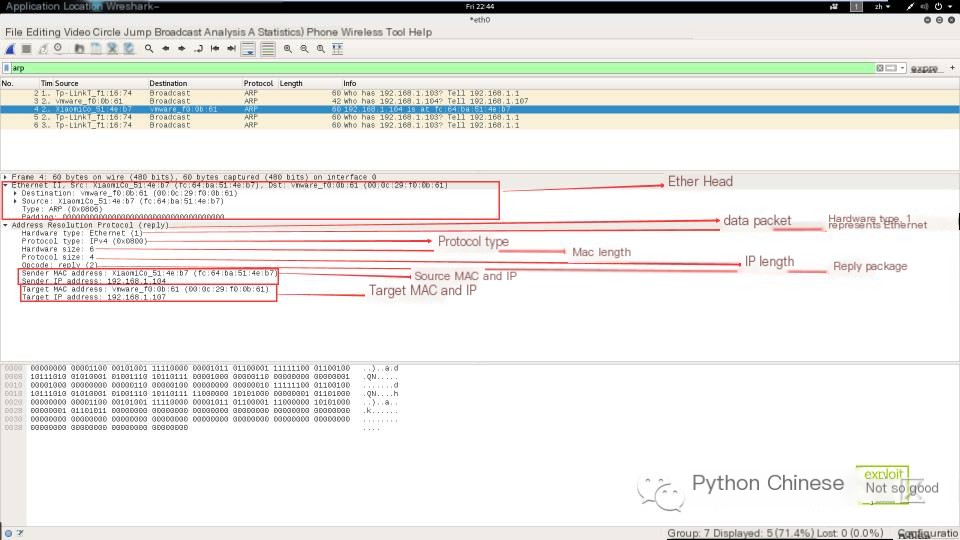This screenshot has width=960, height=540.
Task: Zoom in the main window text
Action: (x=288, y=49)
